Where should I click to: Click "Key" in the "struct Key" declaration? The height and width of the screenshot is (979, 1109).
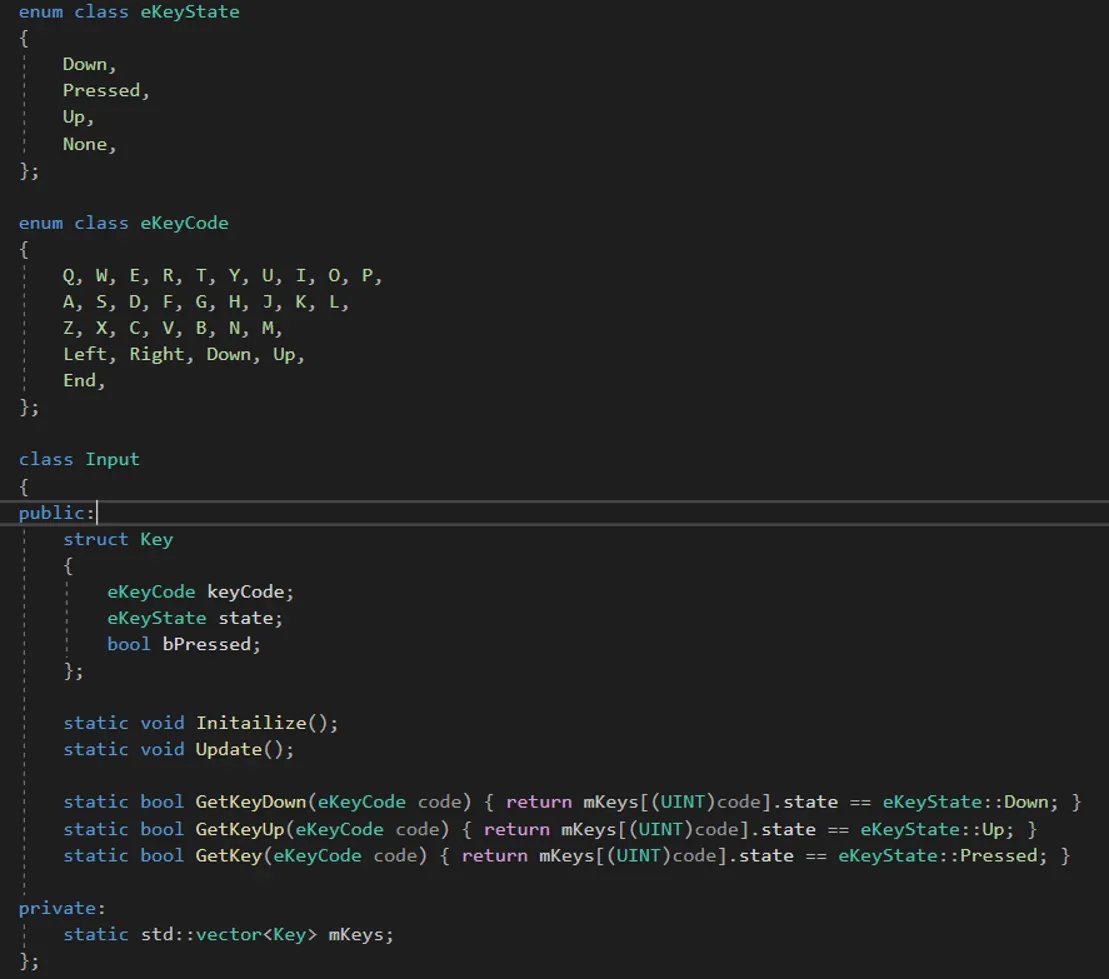[x=156, y=540]
